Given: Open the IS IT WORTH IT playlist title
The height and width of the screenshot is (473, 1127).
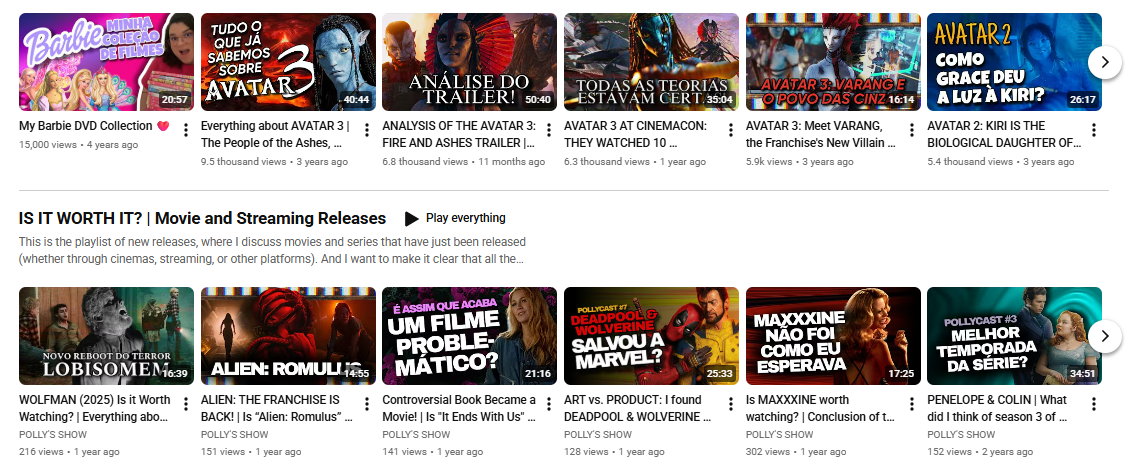Looking at the screenshot, I should (x=203, y=219).
